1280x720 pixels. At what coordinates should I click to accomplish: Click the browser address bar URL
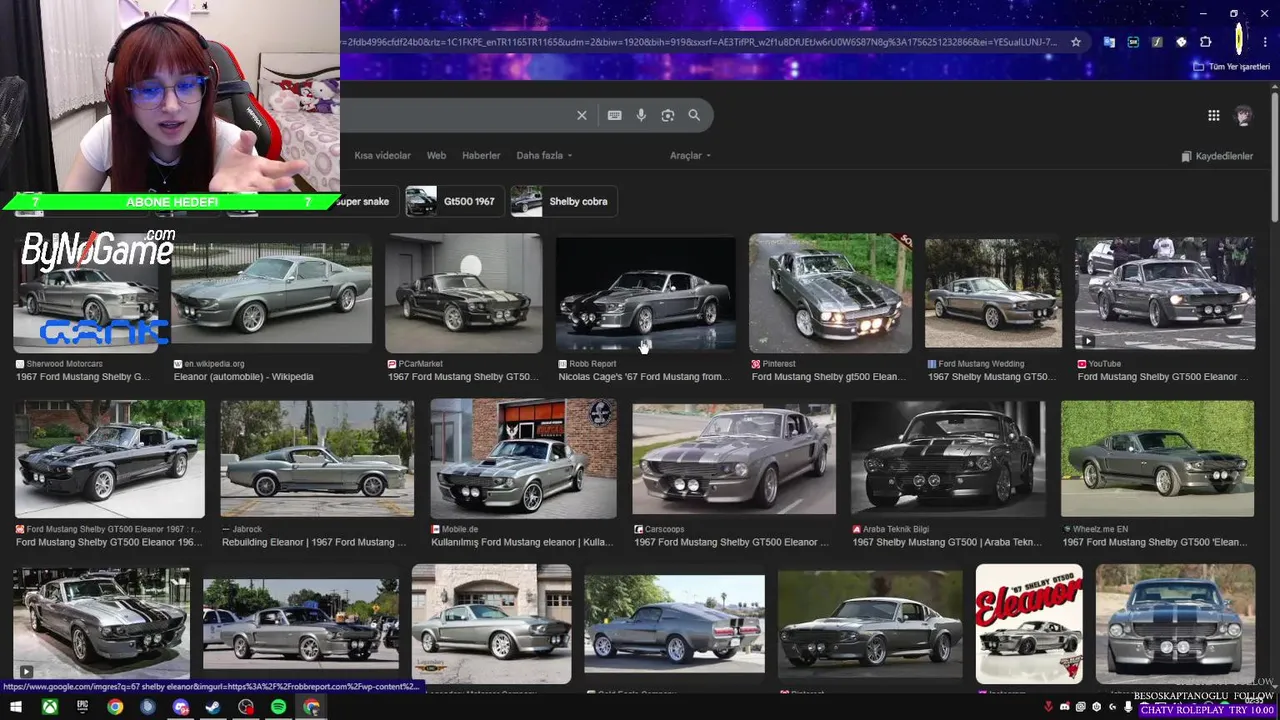[700, 42]
